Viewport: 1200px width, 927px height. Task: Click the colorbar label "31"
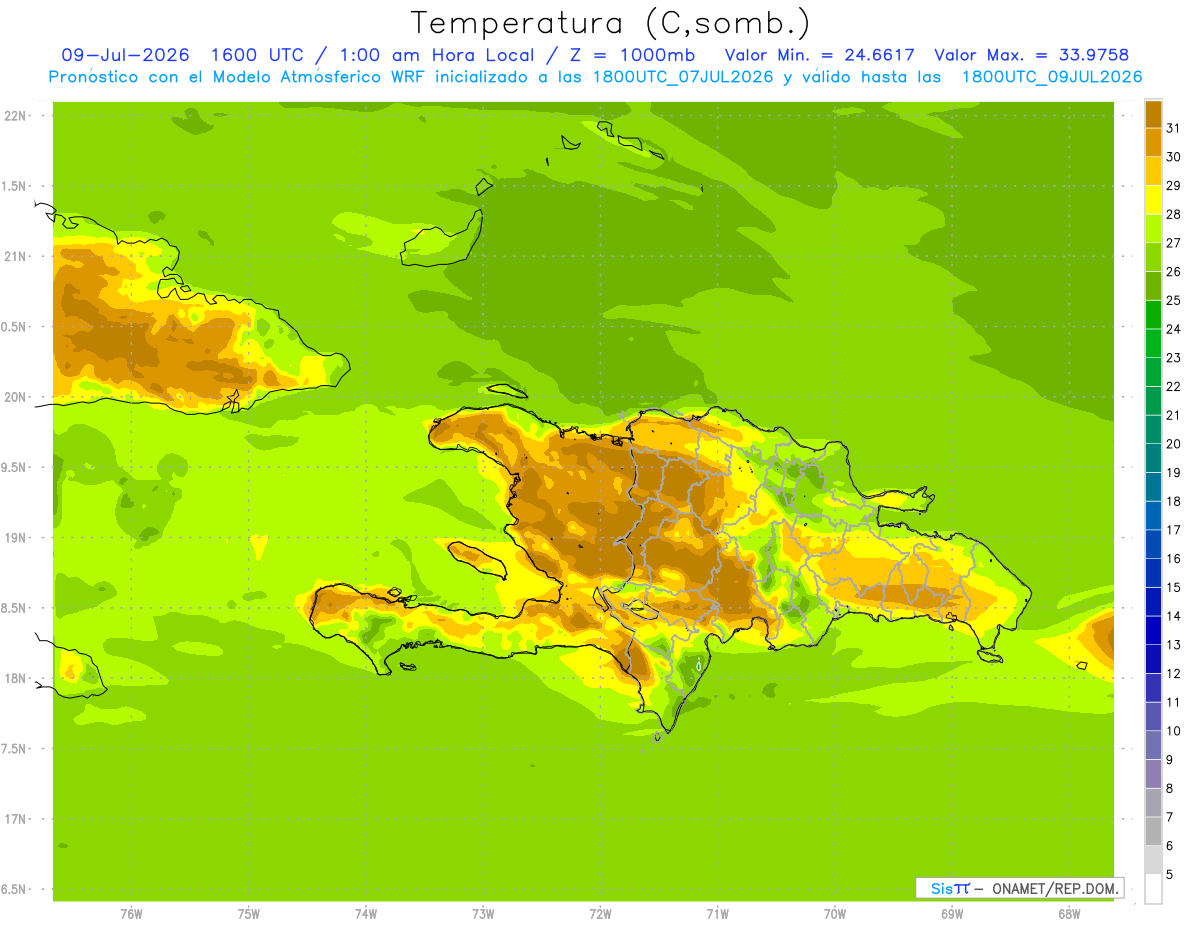click(1173, 128)
